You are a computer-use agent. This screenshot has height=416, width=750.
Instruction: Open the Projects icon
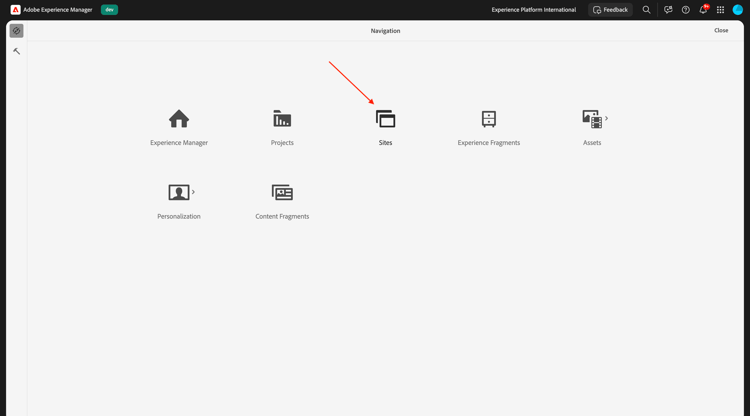(x=282, y=119)
